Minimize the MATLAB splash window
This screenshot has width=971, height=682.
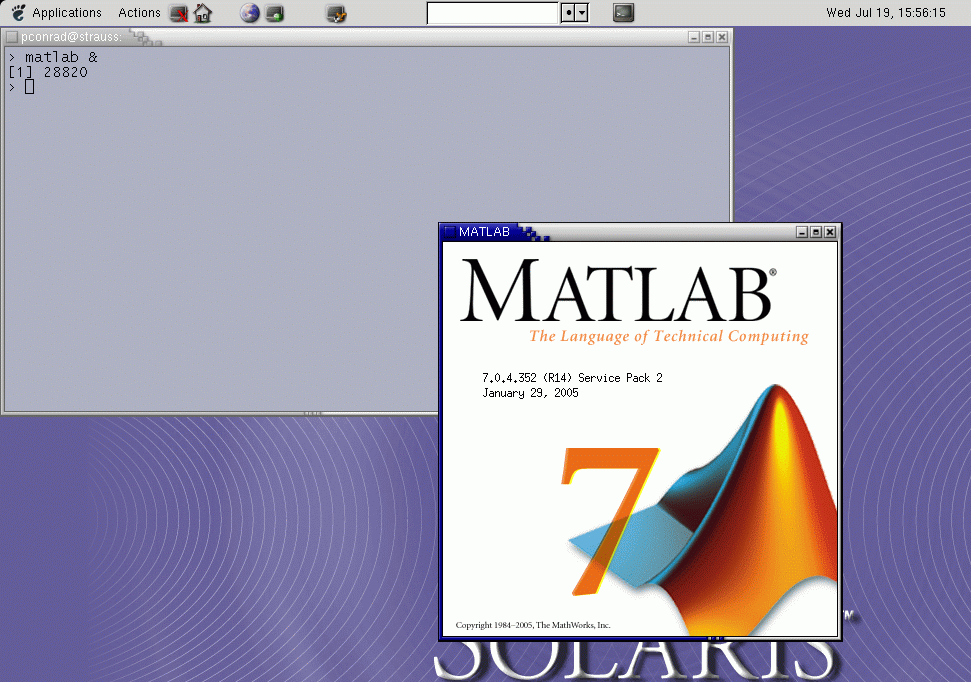(x=802, y=232)
